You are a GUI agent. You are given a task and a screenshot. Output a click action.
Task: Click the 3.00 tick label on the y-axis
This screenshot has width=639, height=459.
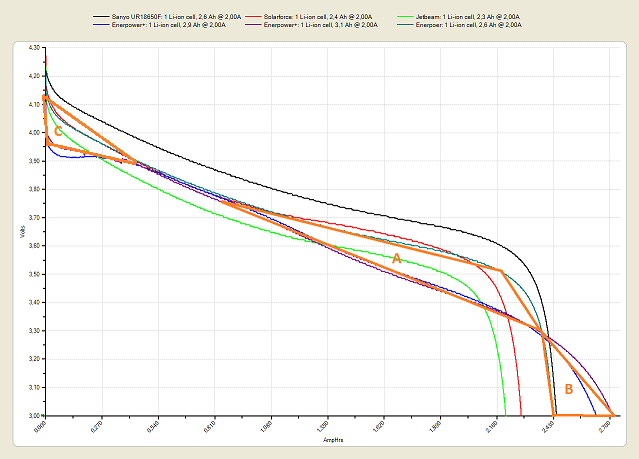pos(34,415)
